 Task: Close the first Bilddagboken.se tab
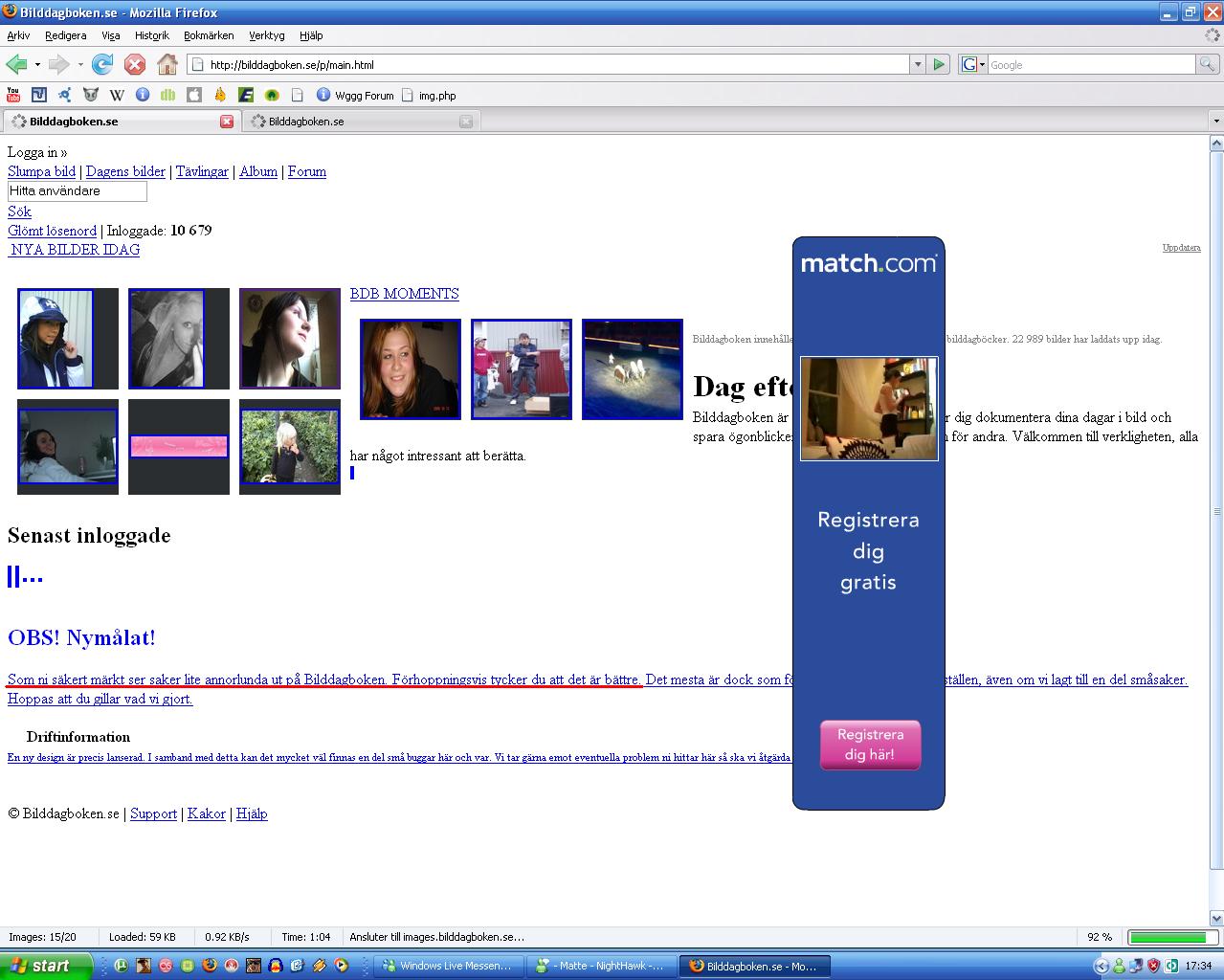coord(227,122)
